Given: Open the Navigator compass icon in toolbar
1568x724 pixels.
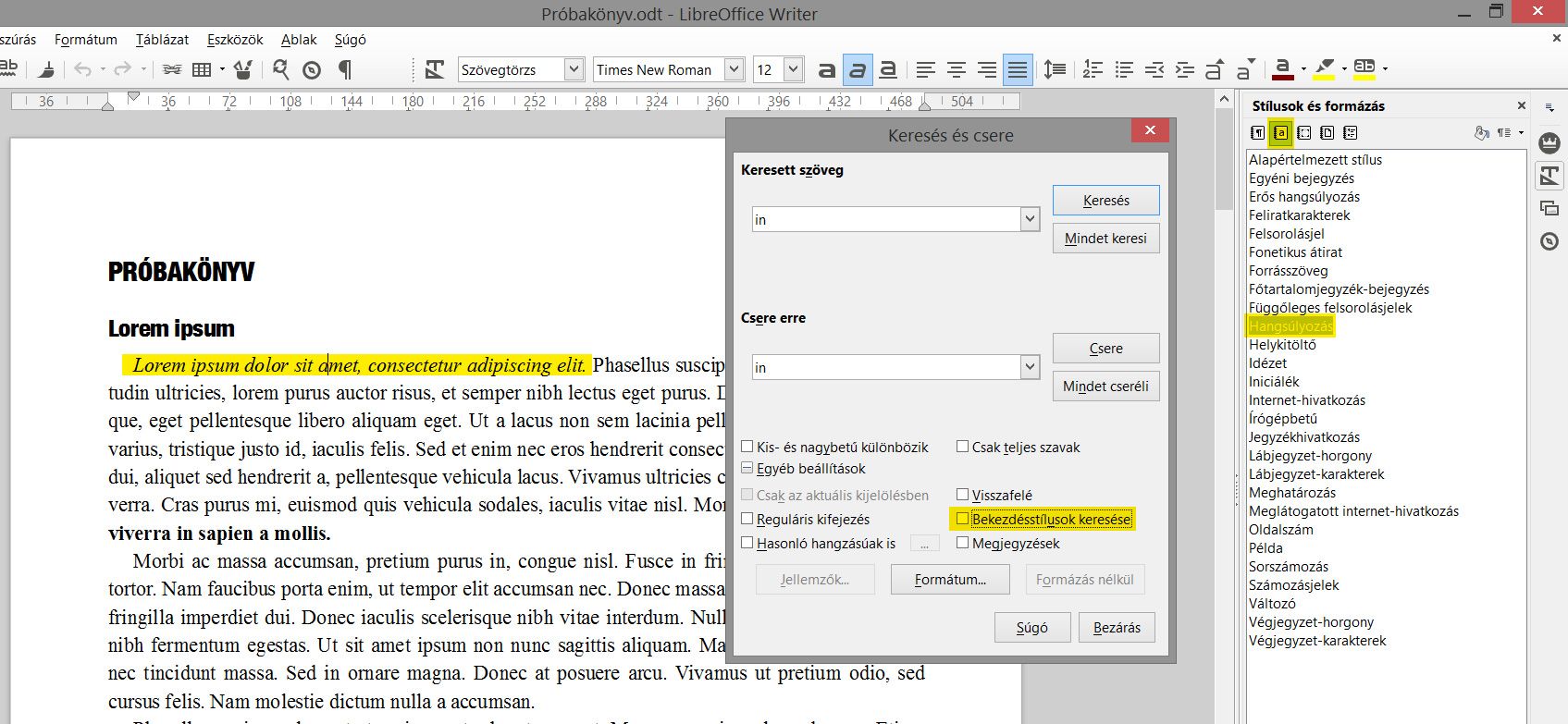Looking at the screenshot, I should click(x=312, y=69).
